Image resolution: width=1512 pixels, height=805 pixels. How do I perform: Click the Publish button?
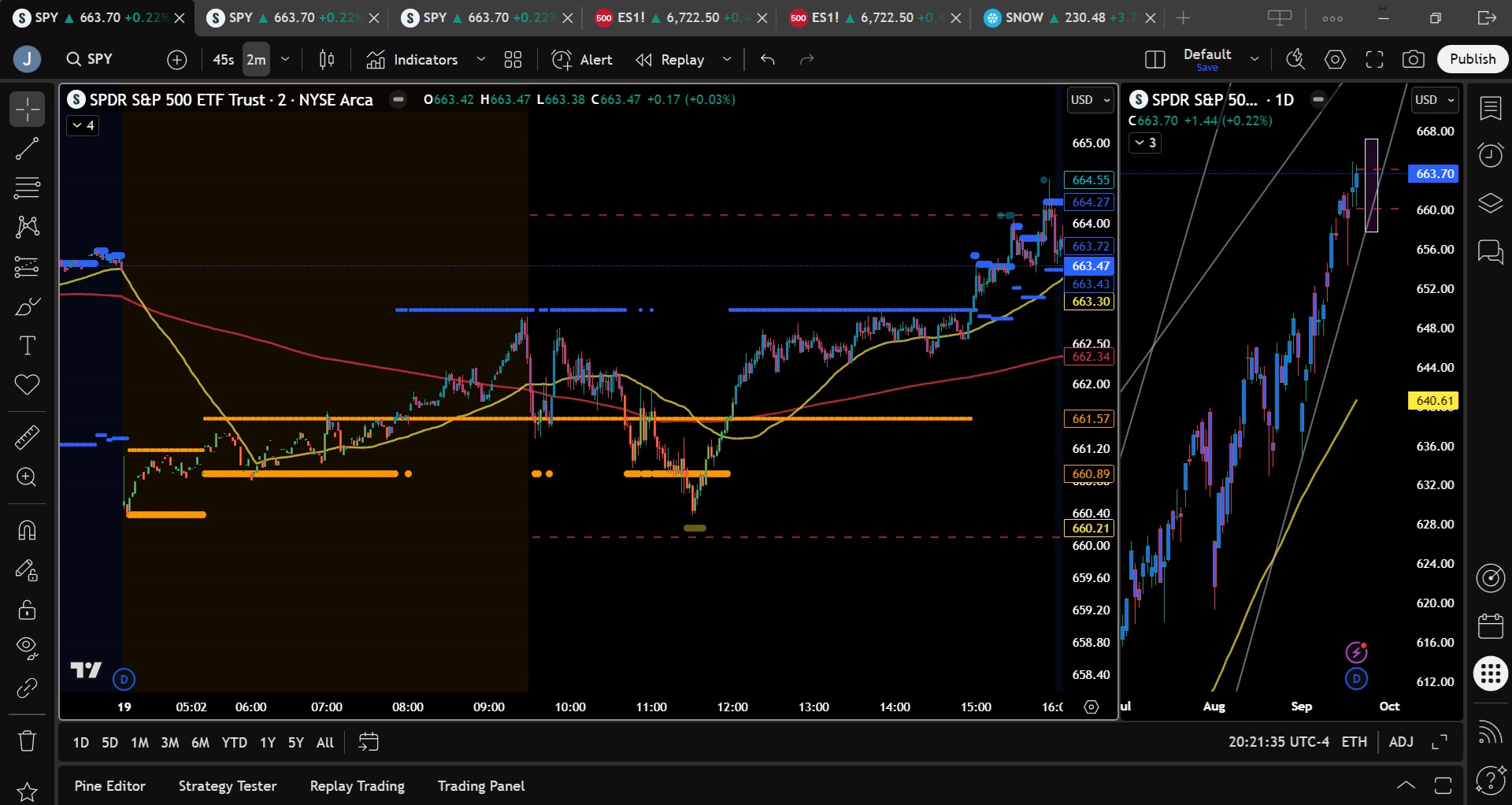tap(1473, 59)
